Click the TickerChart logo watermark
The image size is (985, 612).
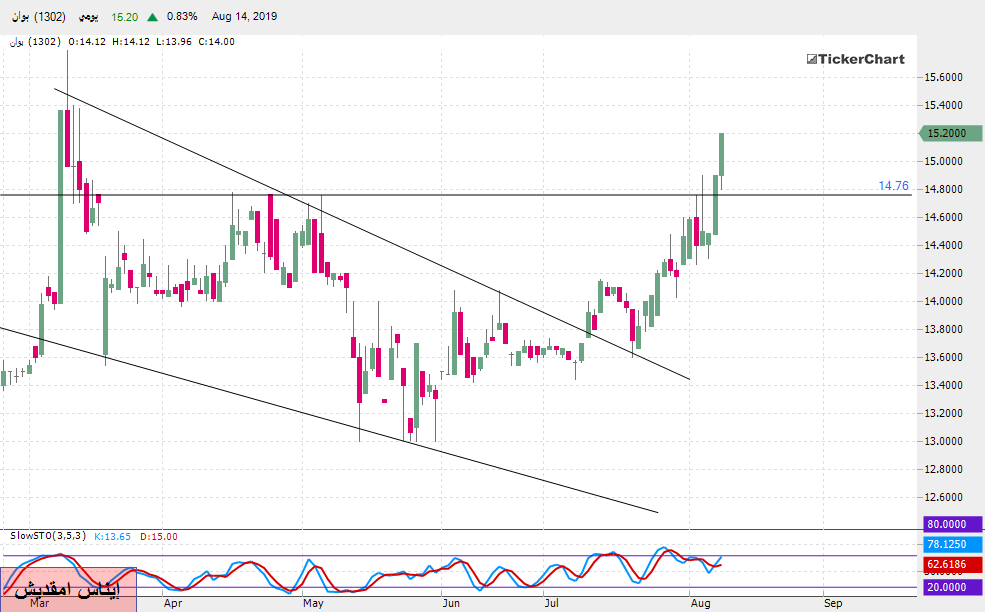pyautogui.click(x=856, y=59)
